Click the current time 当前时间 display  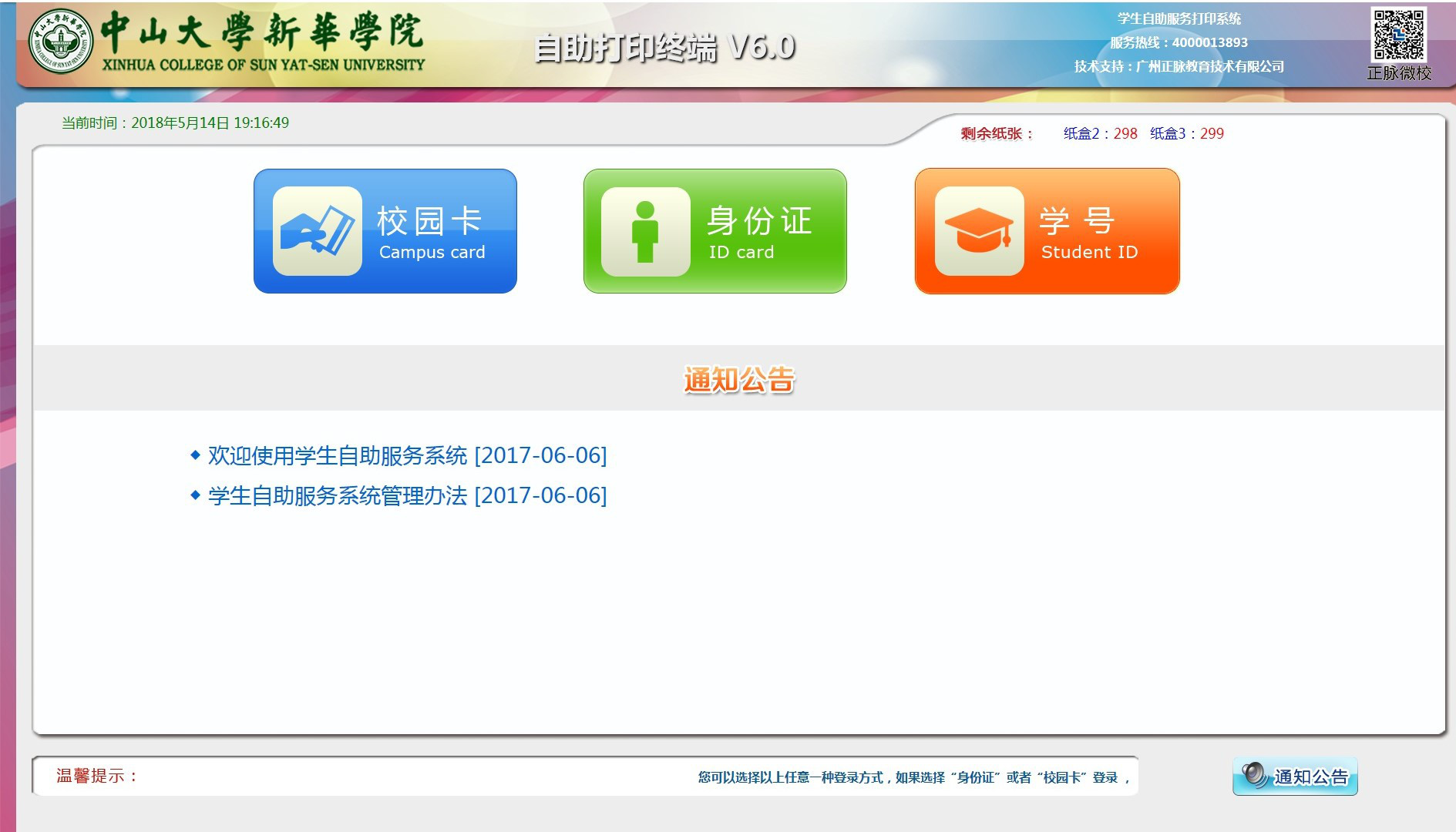pos(175,123)
